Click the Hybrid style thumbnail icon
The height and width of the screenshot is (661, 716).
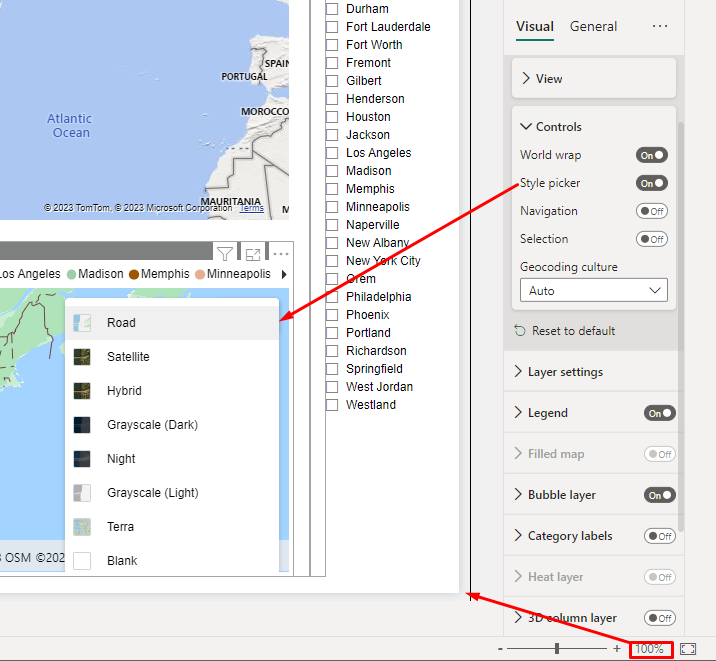click(x=82, y=391)
